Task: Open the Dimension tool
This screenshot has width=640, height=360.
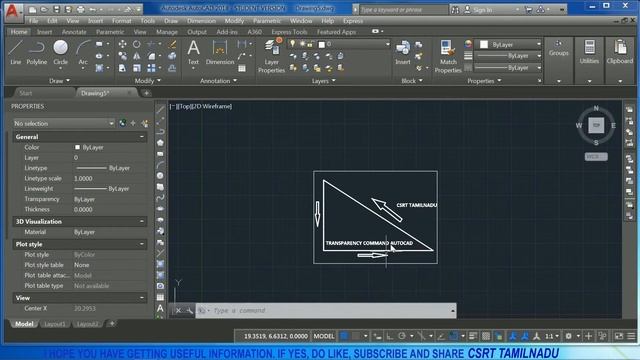Action: point(220,52)
